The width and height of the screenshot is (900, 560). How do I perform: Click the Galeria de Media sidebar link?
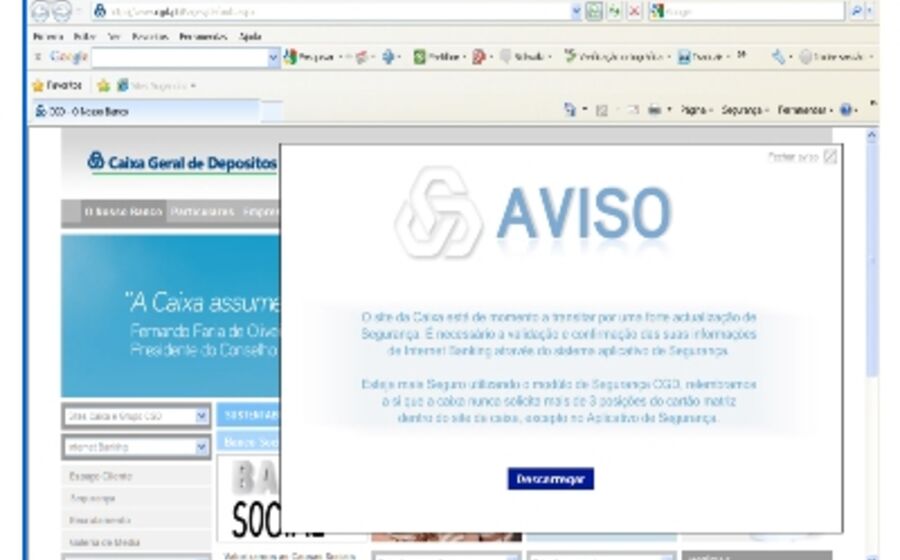104,542
